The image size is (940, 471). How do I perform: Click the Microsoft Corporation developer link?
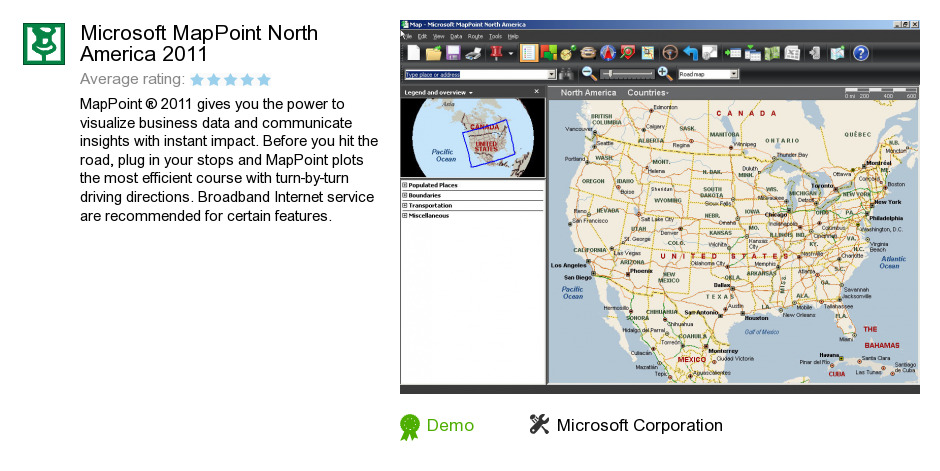639,425
